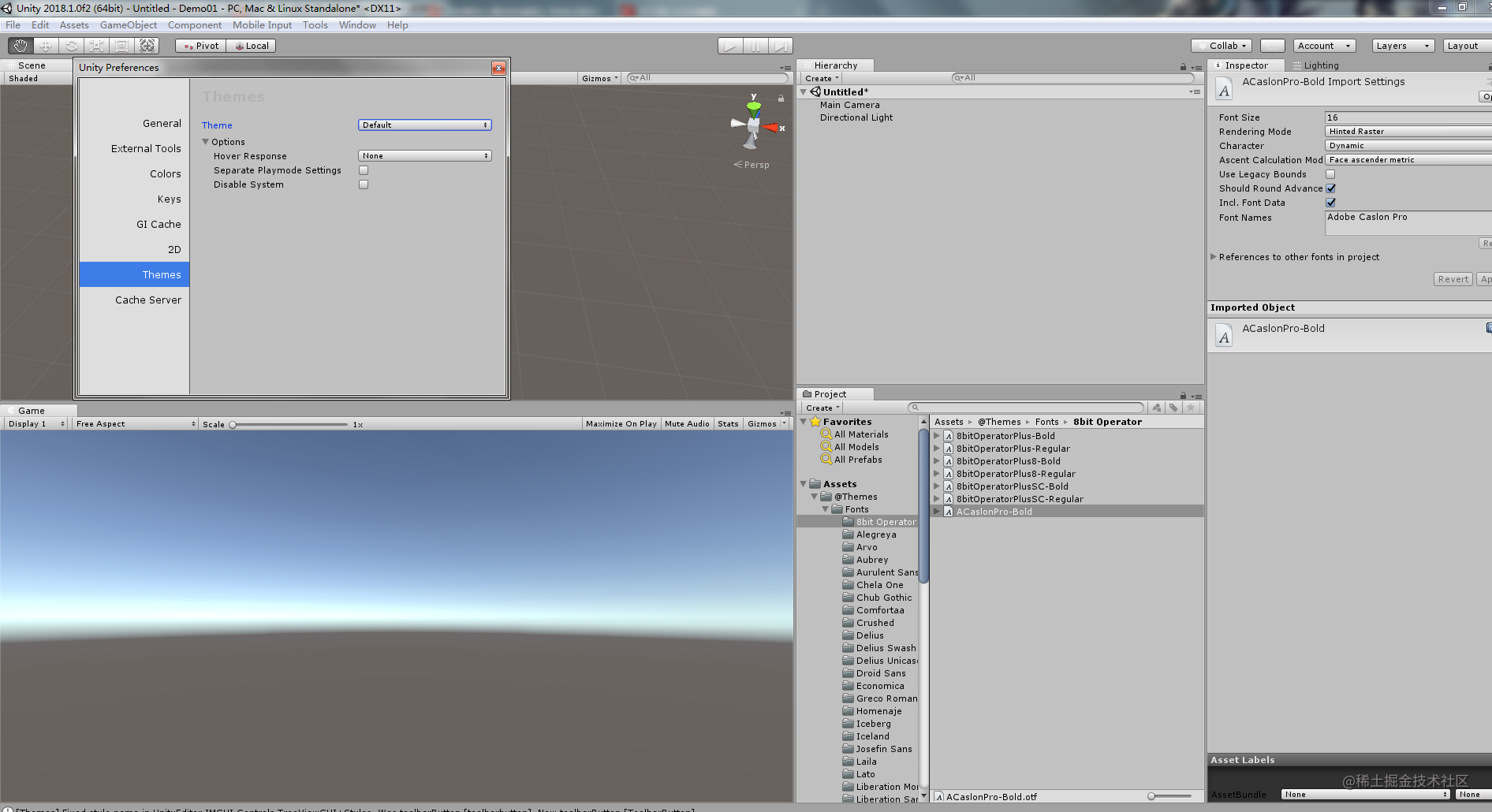Select the Scale tool in the toolbar
This screenshot has width=1492, height=812.
pyautogui.click(x=96, y=45)
